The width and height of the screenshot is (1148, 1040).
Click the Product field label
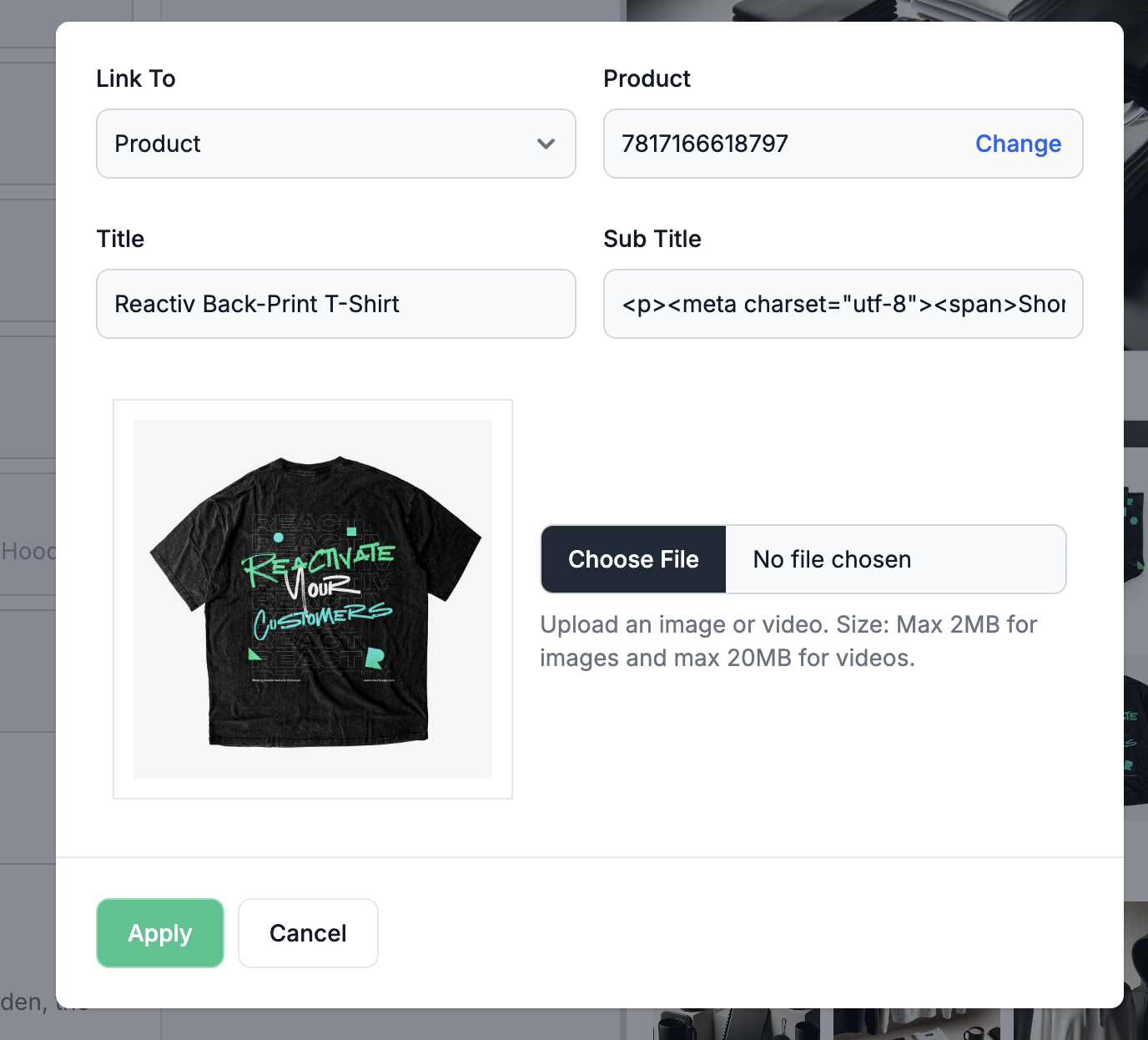click(x=647, y=78)
